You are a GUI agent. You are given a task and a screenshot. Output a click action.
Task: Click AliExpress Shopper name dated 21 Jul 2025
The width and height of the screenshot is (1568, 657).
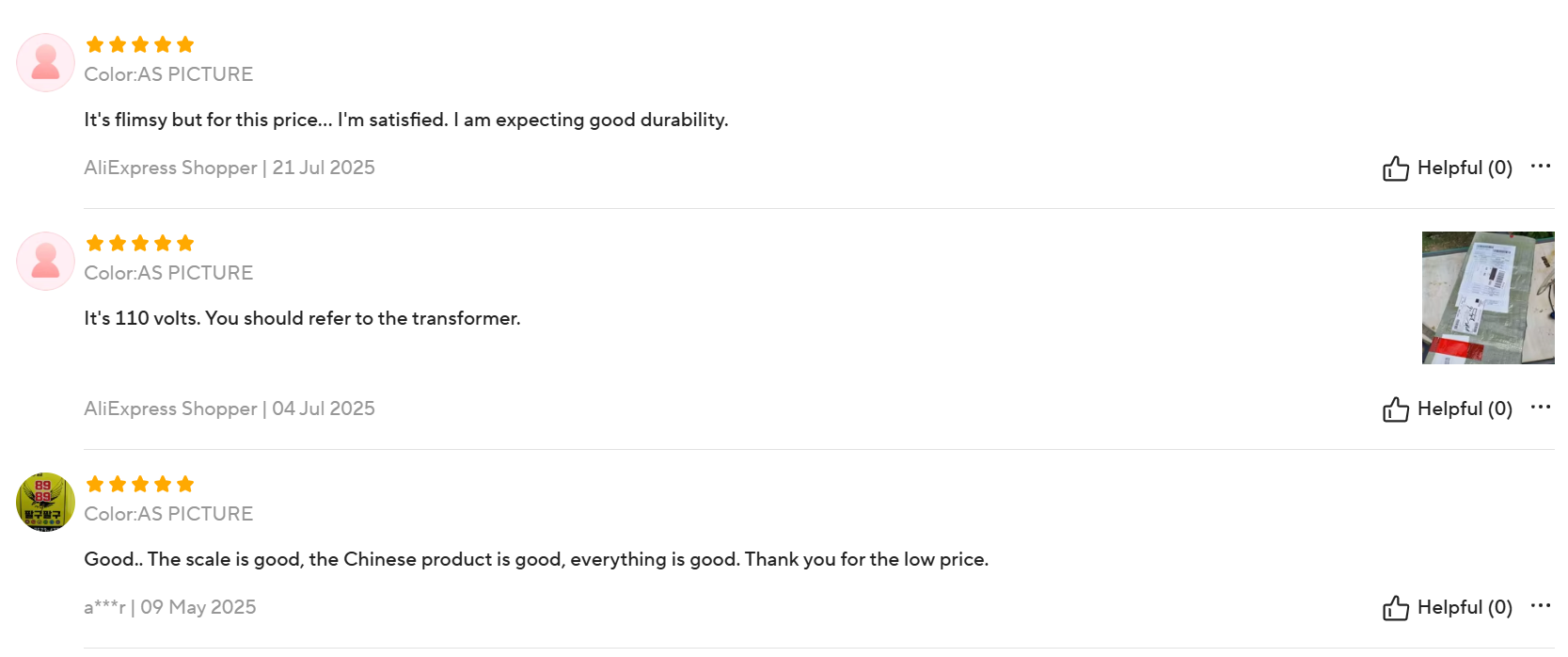(x=170, y=168)
